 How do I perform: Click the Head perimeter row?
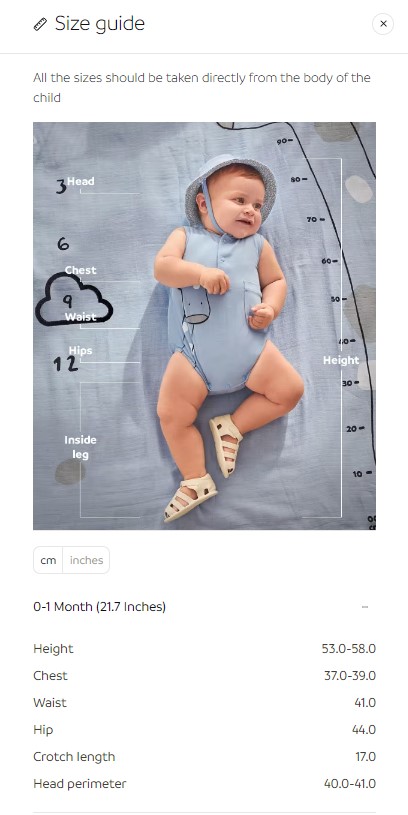pyautogui.click(x=204, y=784)
